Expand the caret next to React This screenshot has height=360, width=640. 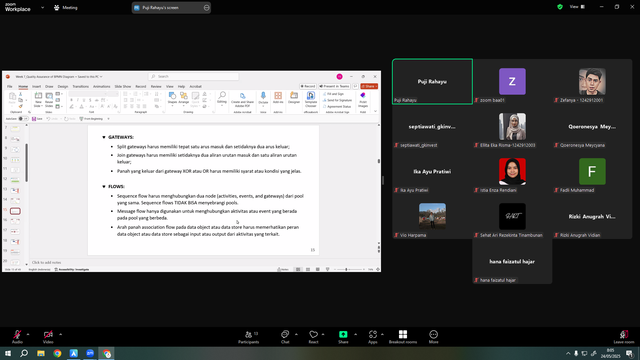(x=323, y=334)
